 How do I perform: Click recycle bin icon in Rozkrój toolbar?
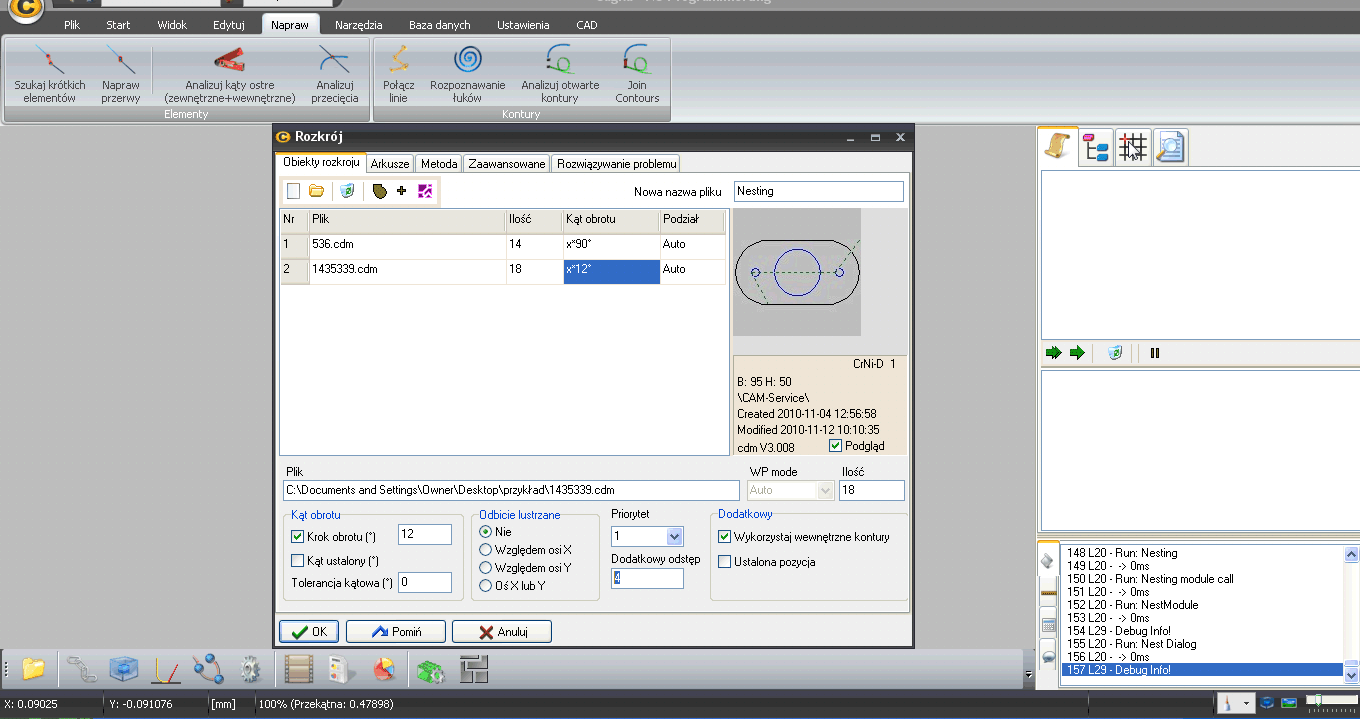[x=347, y=191]
